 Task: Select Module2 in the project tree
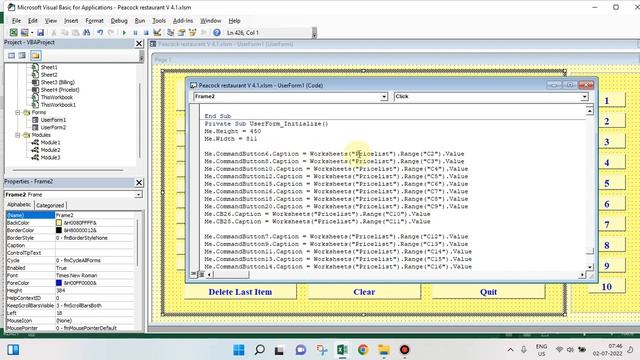tap(50, 150)
